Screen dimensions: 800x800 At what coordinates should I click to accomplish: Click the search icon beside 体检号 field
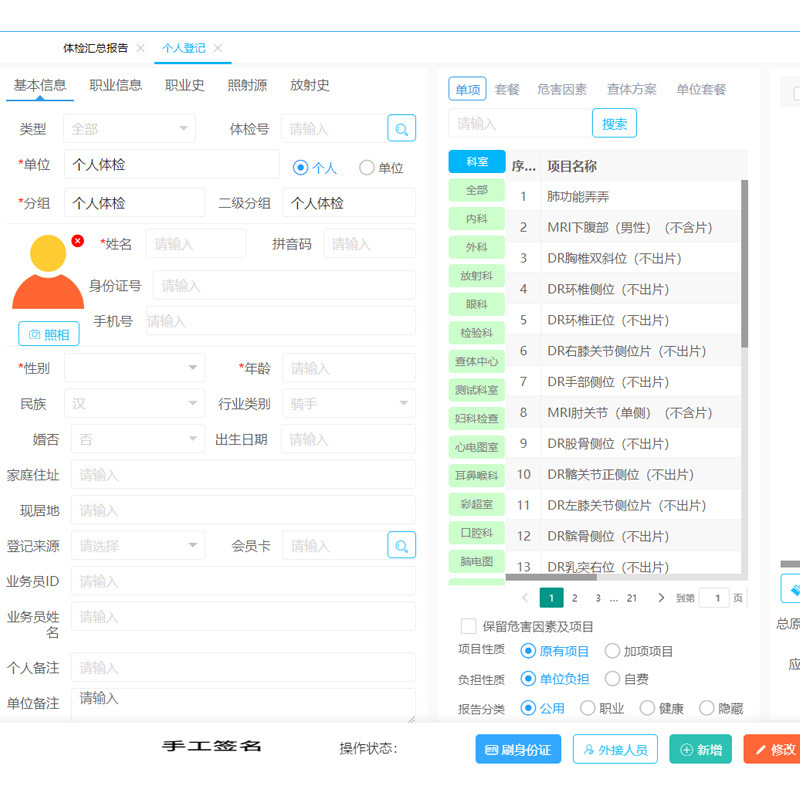pyautogui.click(x=401, y=129)
